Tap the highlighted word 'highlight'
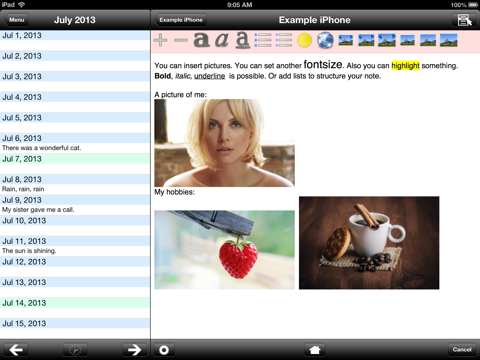The width and height of the screenshot is (480, 360). pyautogui.click(x=405, y=66)
